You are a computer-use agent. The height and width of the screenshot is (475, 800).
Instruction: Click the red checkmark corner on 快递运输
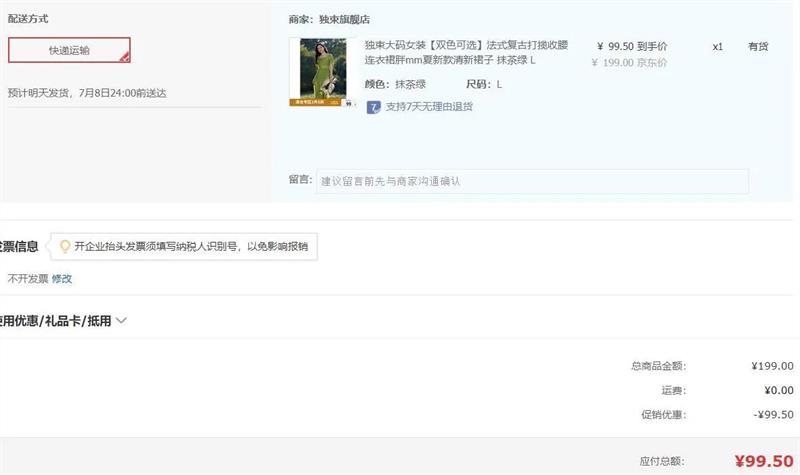pos(124,57)
